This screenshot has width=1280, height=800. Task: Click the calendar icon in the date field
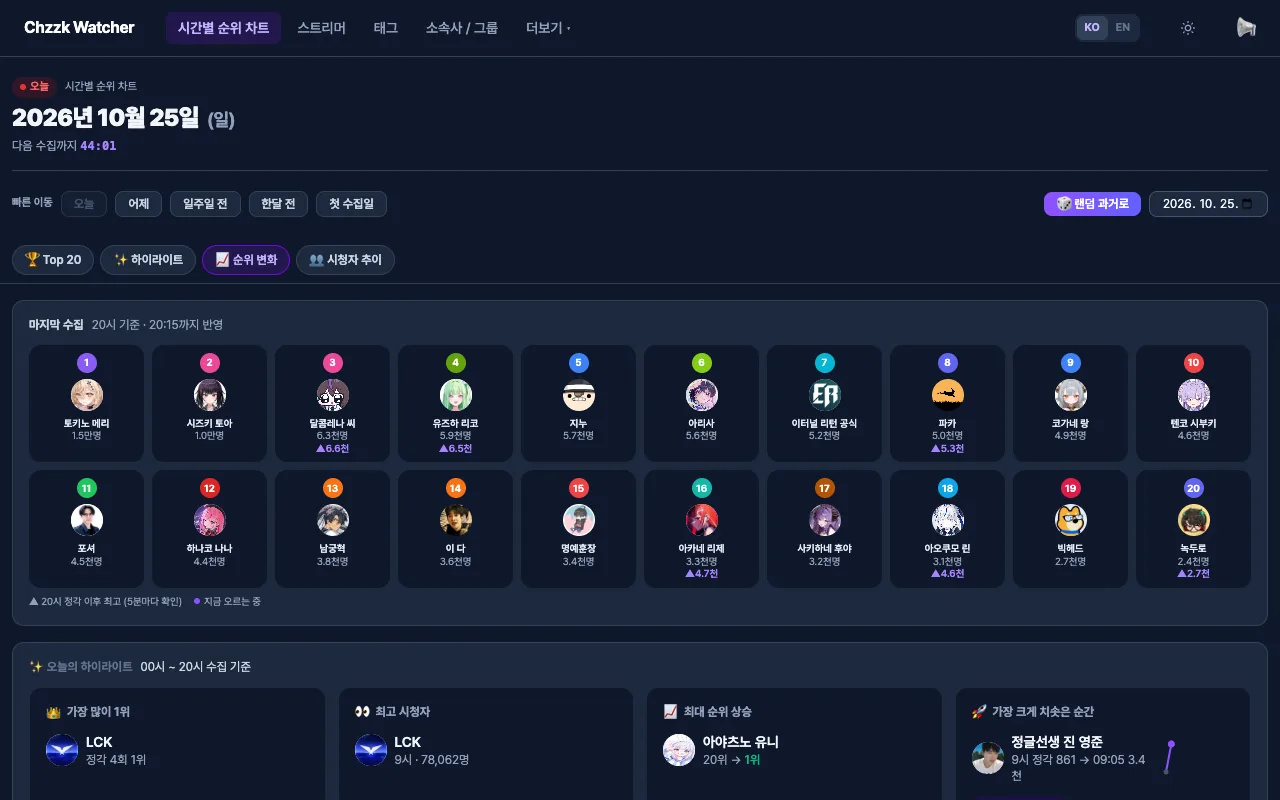pos(1247,204)
